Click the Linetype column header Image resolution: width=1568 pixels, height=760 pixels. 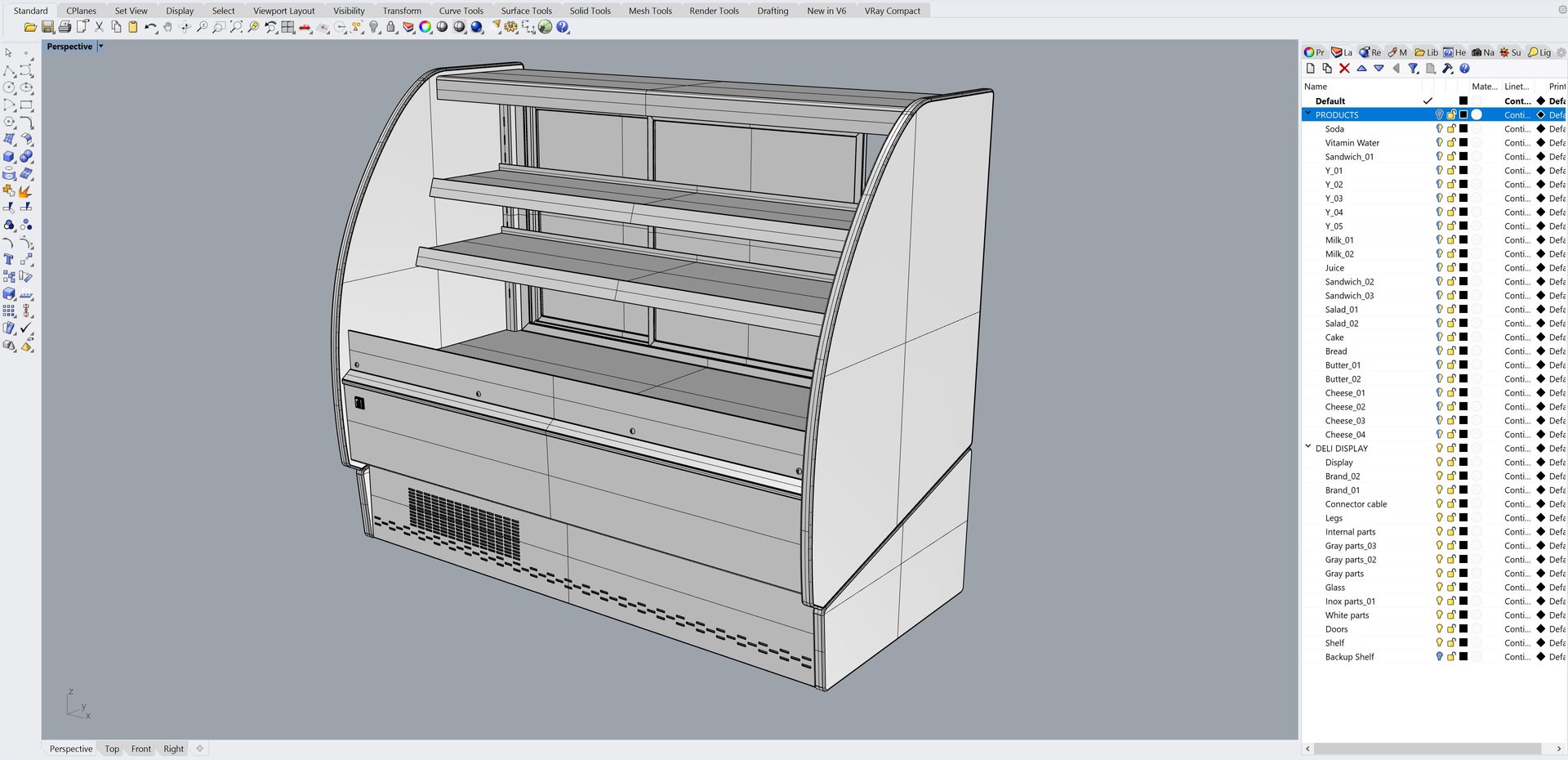[x=1517, y=87]
